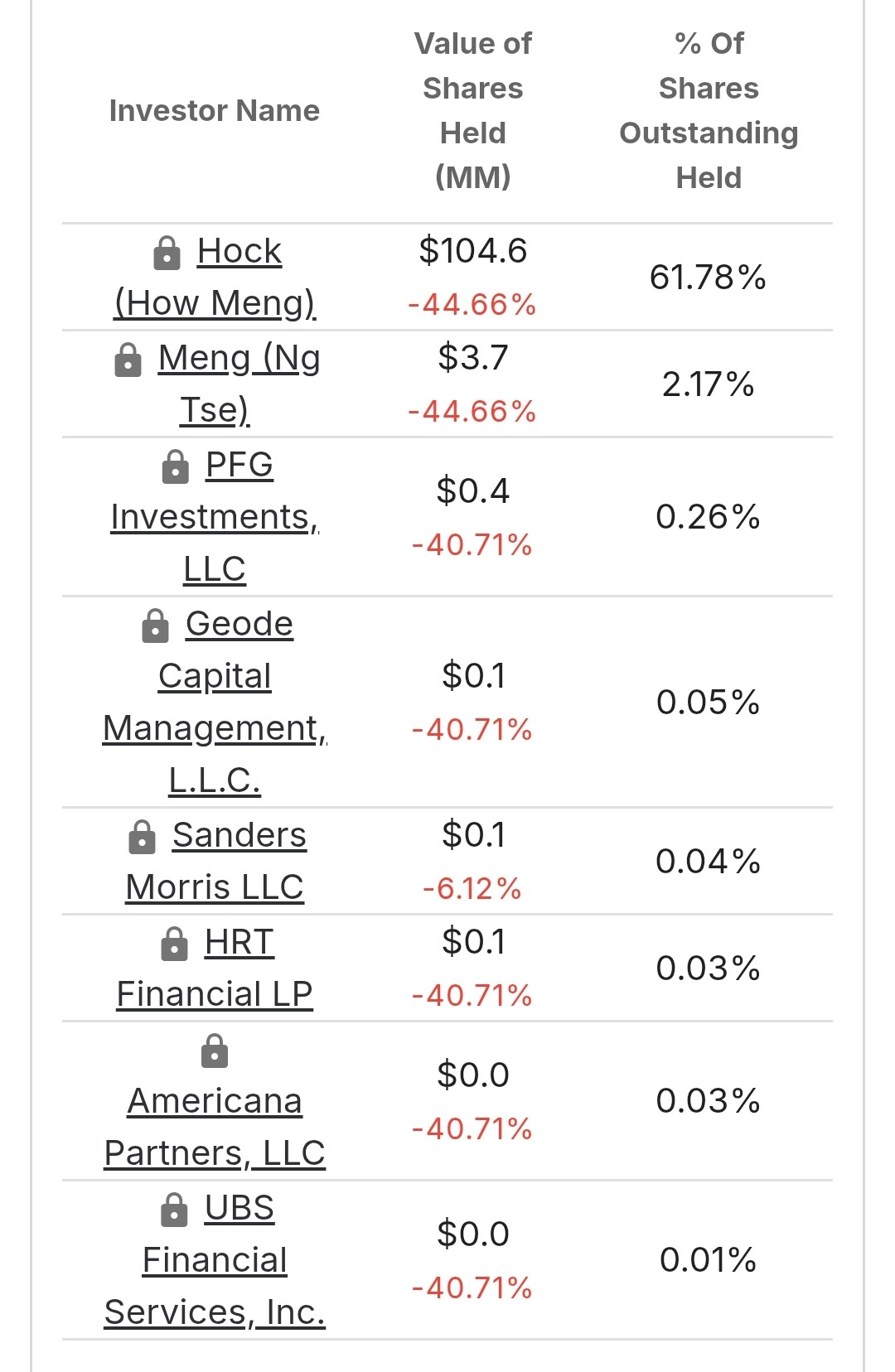Screen dimensions: 895x1372
Task: Click the lock icon above Americana Partners
Action: 215,1051
